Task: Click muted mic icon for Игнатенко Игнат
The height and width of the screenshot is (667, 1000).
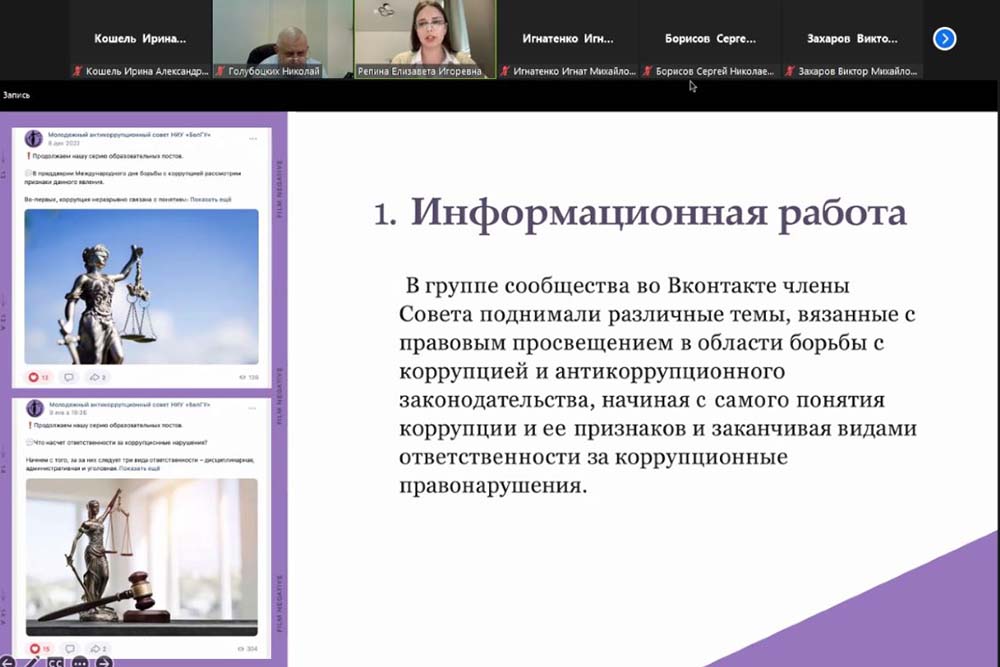Action: [x=505, y=72]
